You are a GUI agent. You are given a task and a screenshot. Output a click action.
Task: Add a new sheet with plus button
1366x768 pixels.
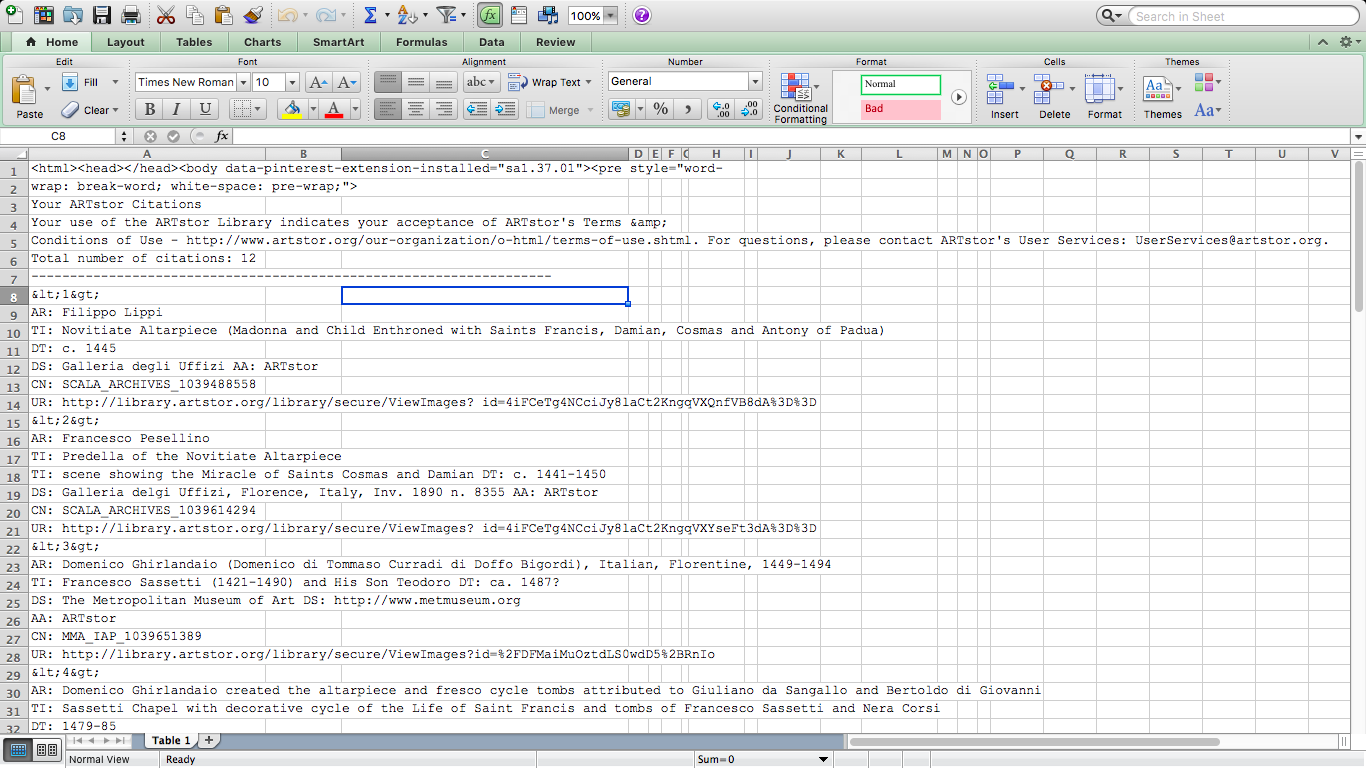(x=209, y=740)
